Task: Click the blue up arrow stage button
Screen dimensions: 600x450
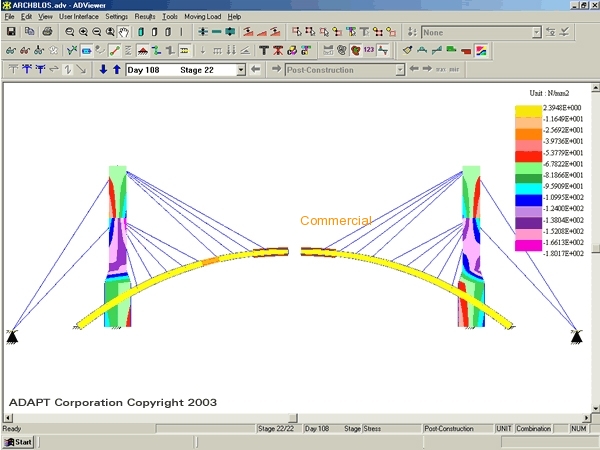Action: click(117, 69)
